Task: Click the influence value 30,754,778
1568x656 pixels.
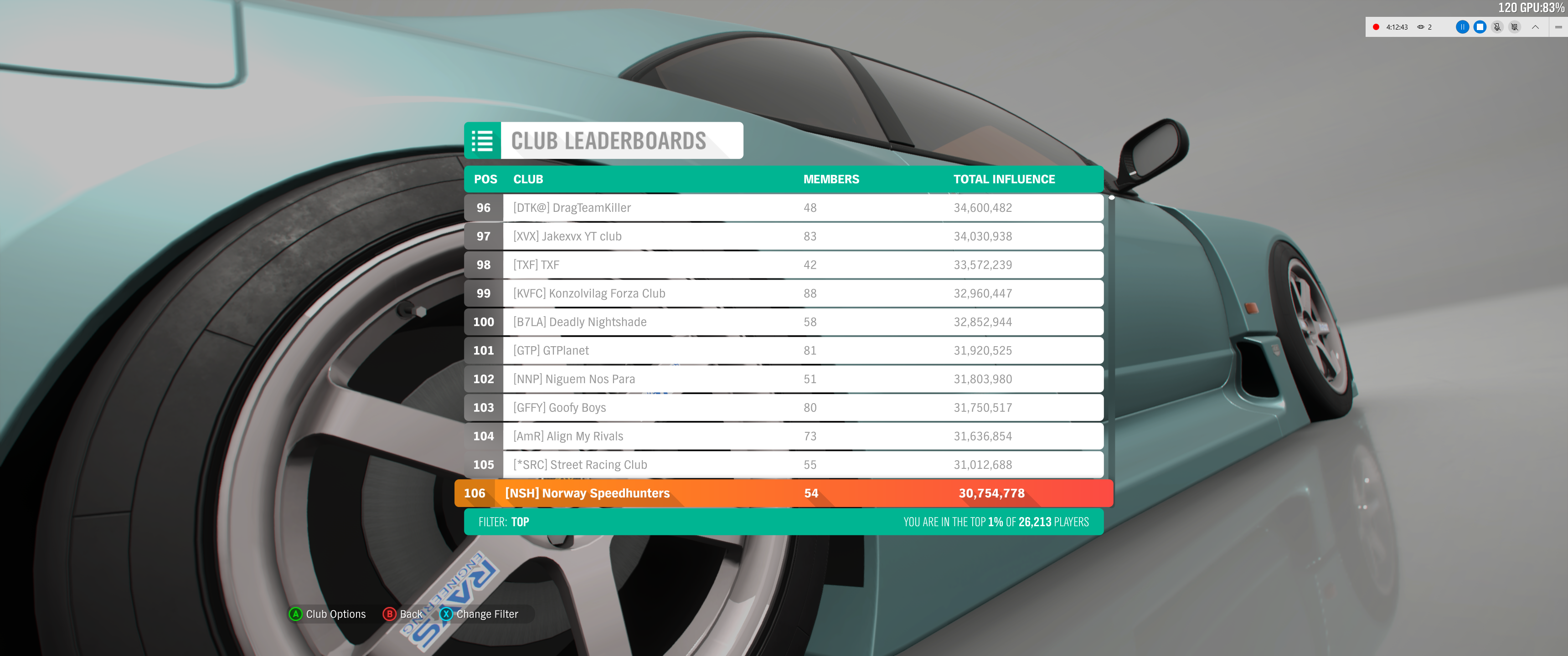Action: [991, 493]
